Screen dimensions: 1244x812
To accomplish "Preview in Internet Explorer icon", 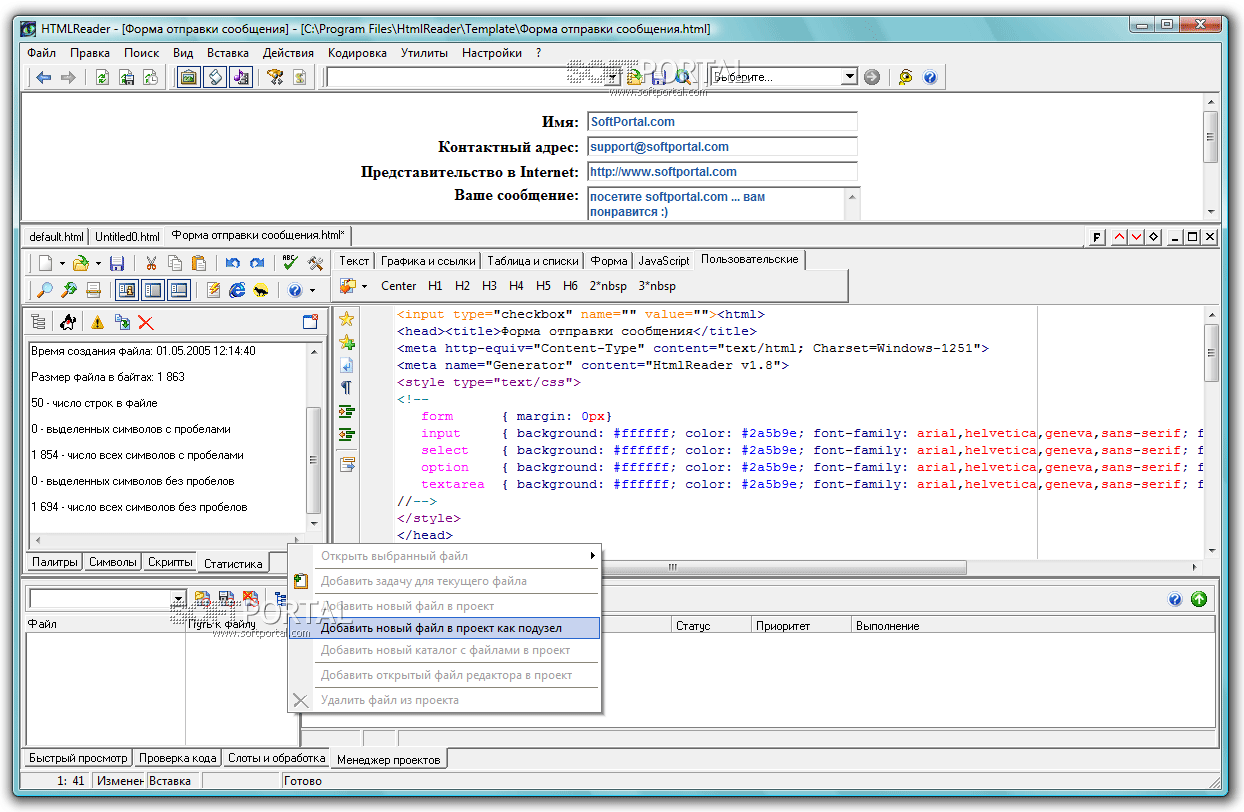I will (x=237, y=290).
